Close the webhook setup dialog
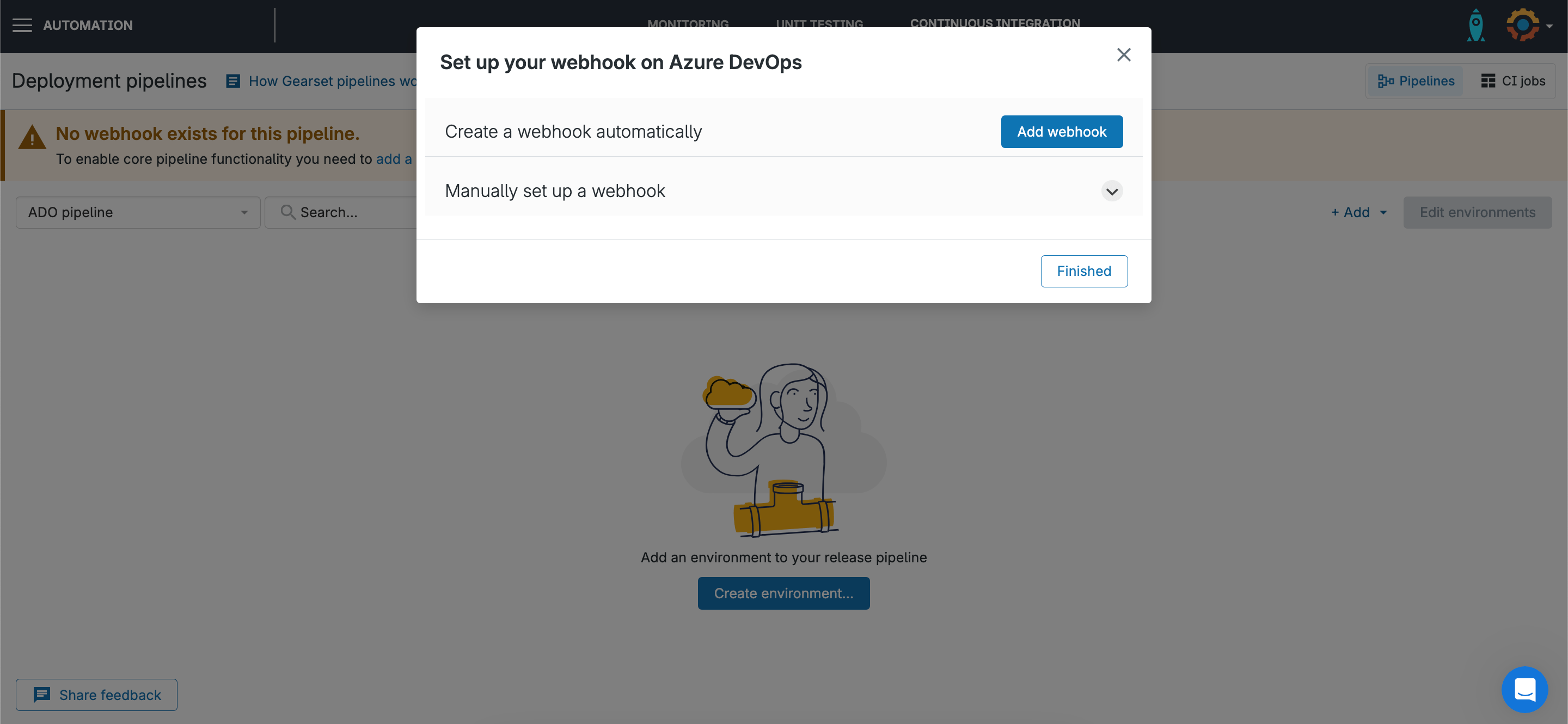 point(1123,55)
